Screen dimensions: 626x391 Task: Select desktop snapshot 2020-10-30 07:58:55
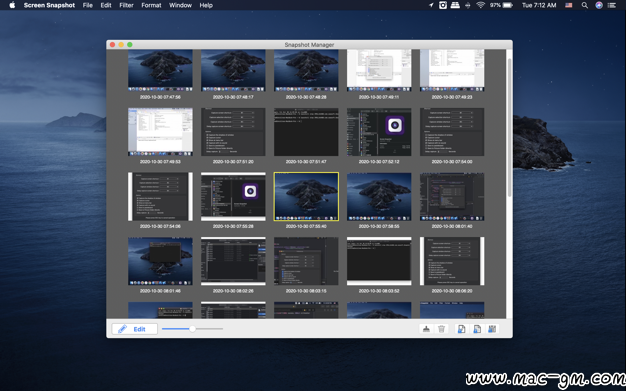tap(379, 196)
